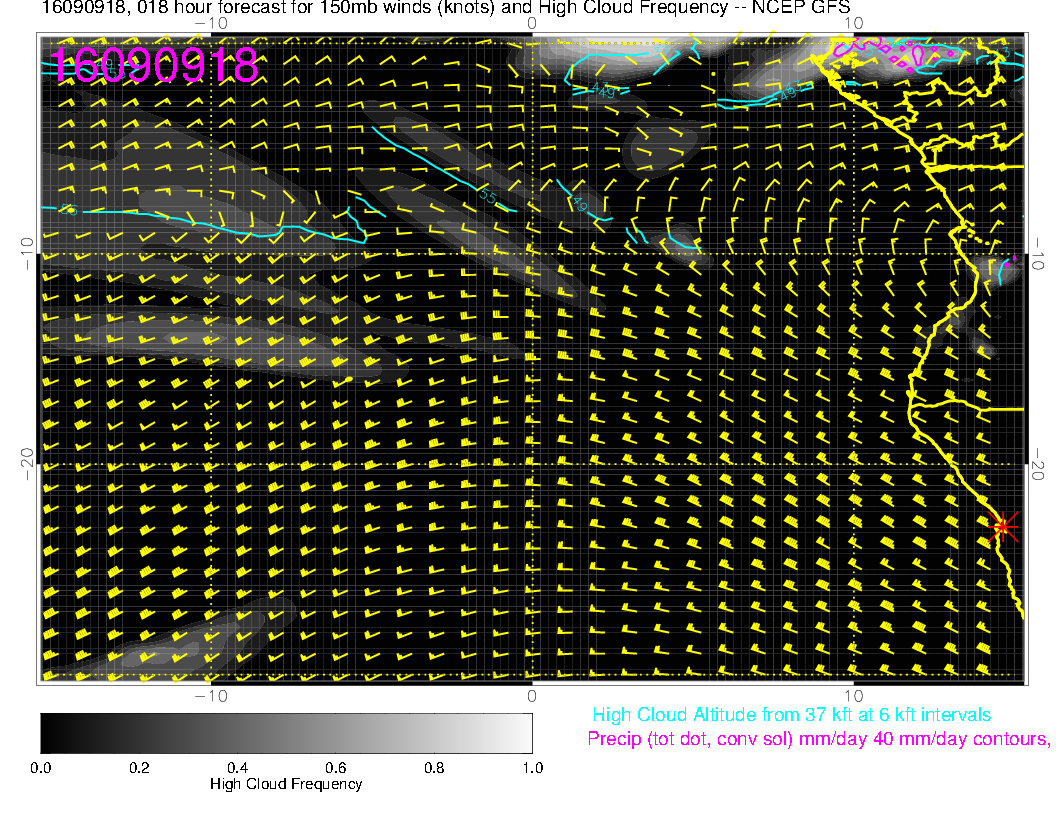Click the small cloud patch east of the coastline
Viewport: 1056px width, 816px height.
pyautogui.click(x=1003, y=268)
